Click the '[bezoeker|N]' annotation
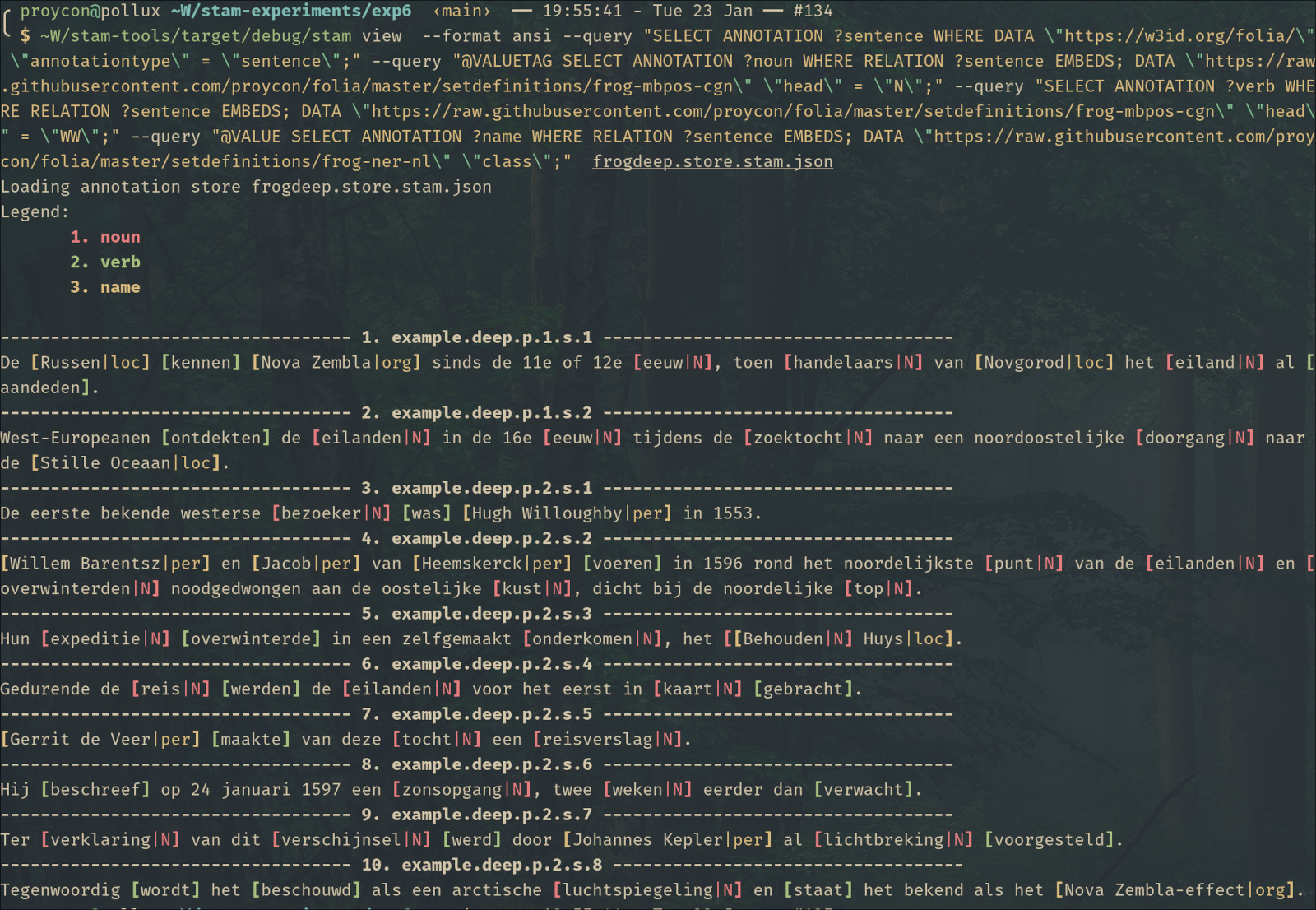The height and width of the screenshot is (910, 1316). [x=331, y=513]
